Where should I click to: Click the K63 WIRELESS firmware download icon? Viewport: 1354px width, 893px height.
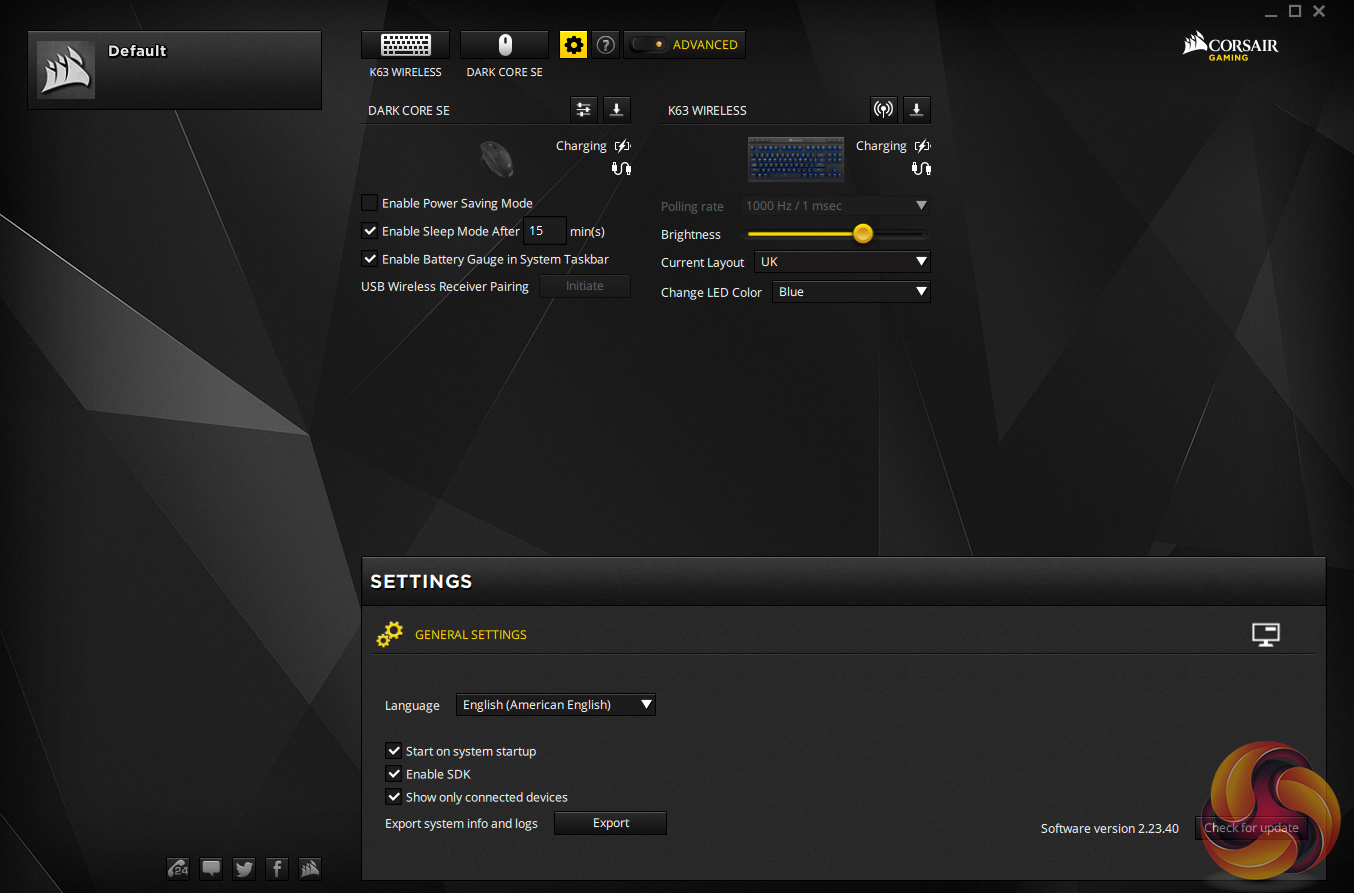[x=917, y=110]
